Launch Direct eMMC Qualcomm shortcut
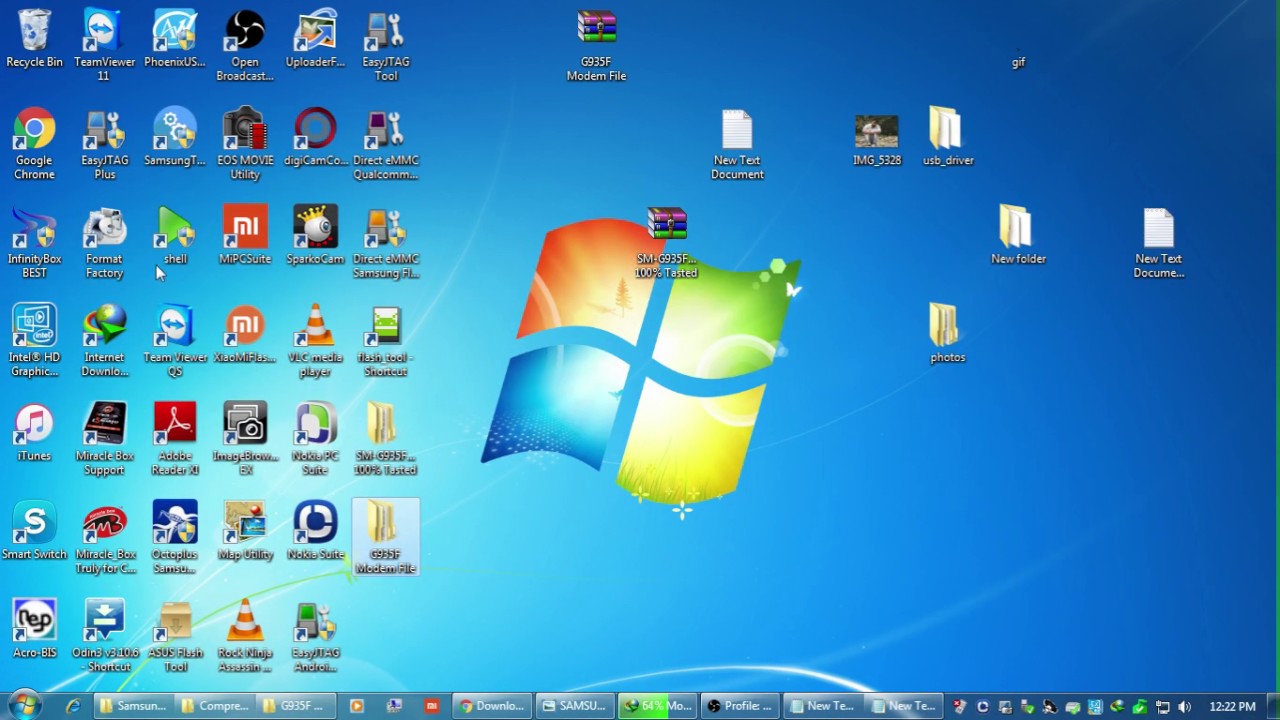The image size is (1280, 720). (385, 144)
